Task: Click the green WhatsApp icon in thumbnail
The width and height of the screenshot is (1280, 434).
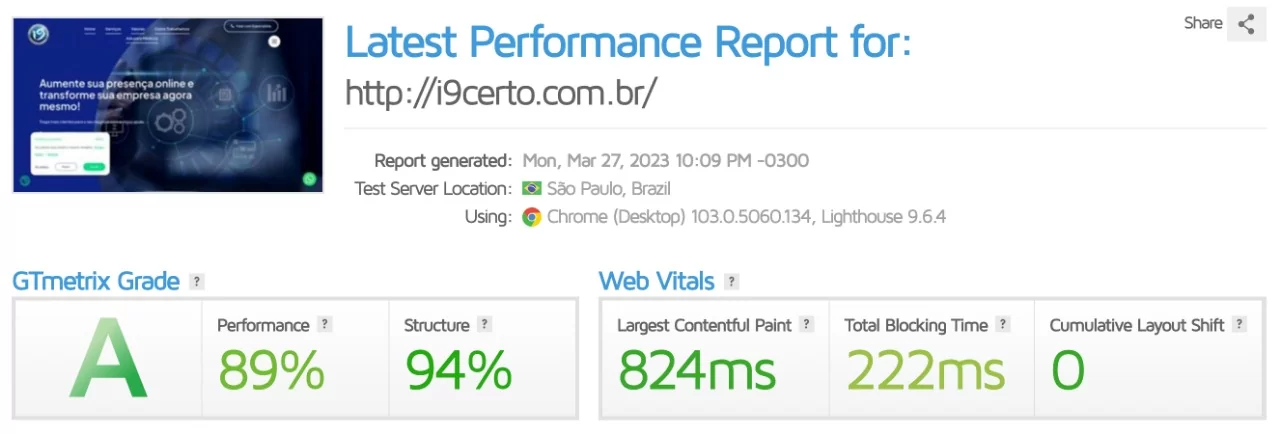Action: pos(309,180)
